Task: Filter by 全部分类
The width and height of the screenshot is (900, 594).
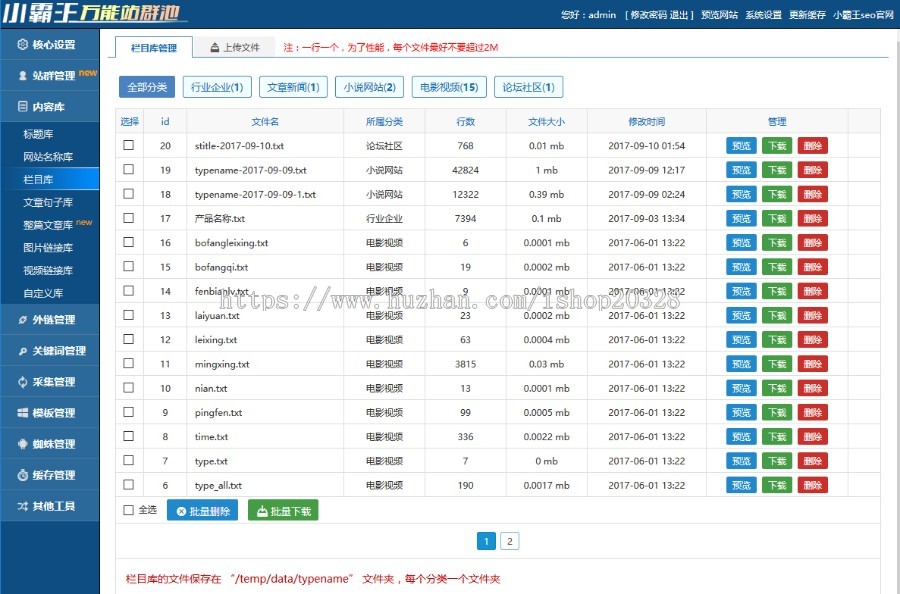Action: [147, 87]
